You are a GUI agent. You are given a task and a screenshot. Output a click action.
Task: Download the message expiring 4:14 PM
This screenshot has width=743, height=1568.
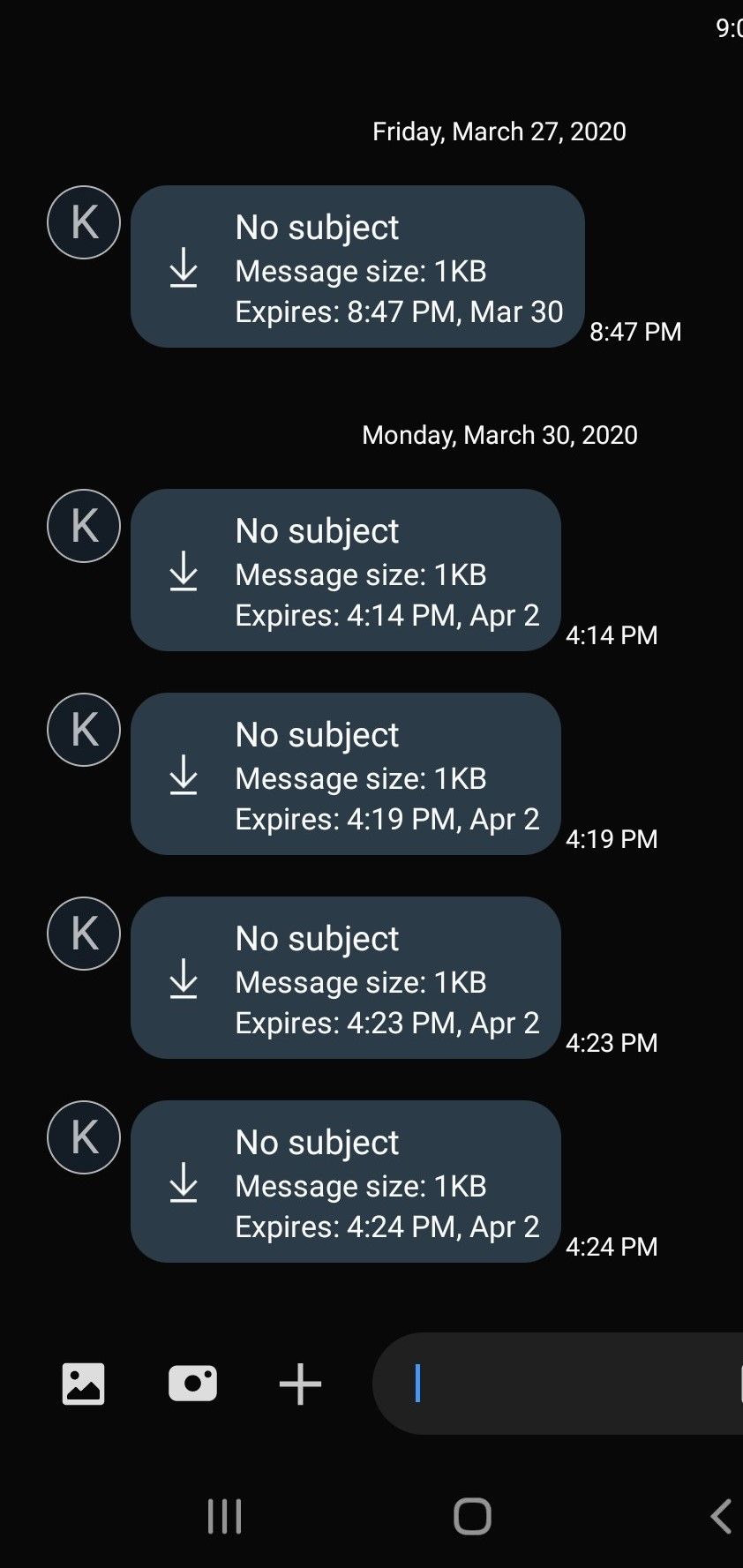pos(184,571)
